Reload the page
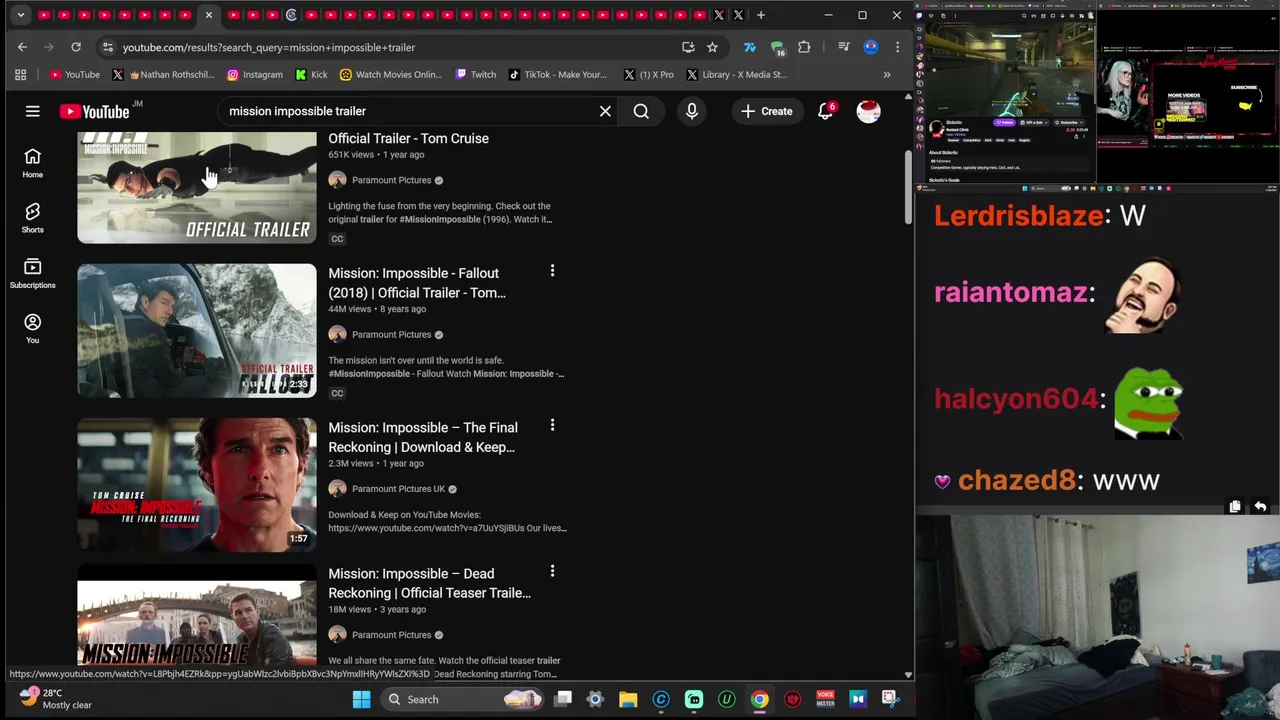 coord(76,47)
